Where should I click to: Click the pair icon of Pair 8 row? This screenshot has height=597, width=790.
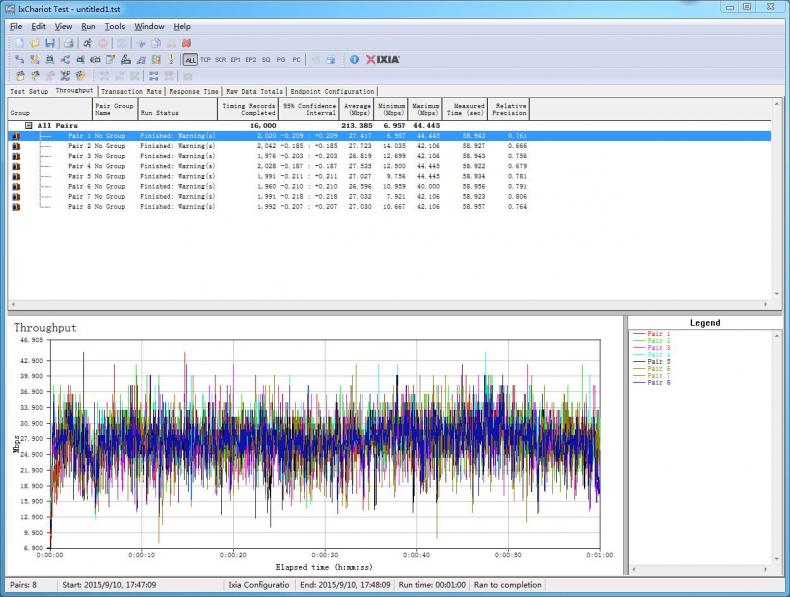pos(16,207)
